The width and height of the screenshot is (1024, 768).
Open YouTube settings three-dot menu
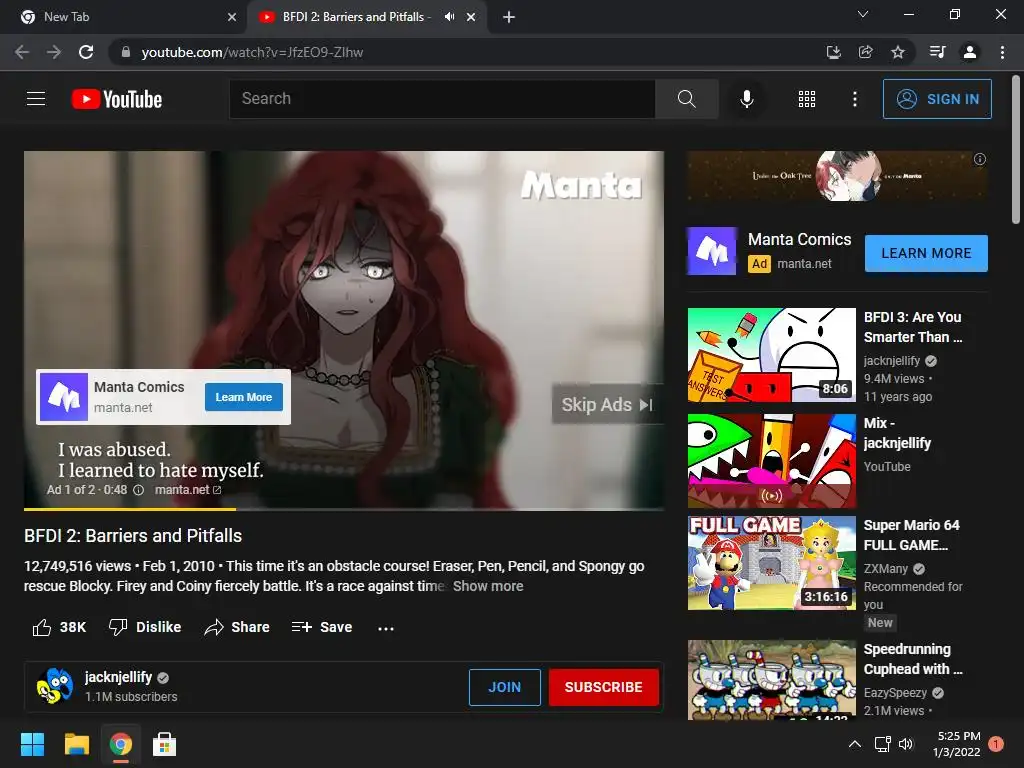(854, 99)
